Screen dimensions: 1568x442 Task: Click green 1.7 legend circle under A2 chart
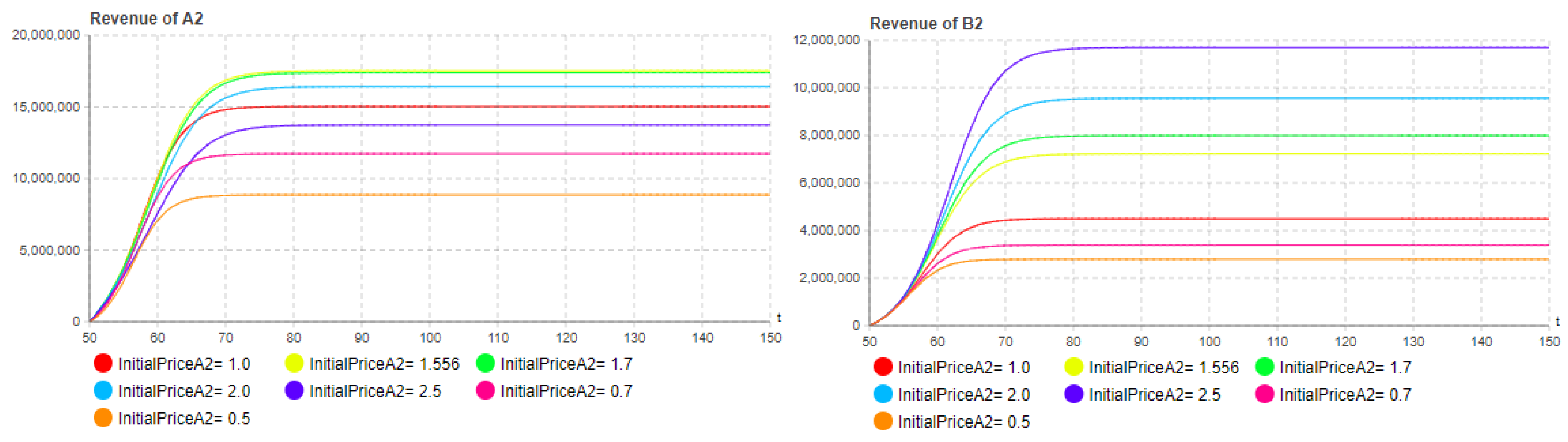[x=485, y=363]
